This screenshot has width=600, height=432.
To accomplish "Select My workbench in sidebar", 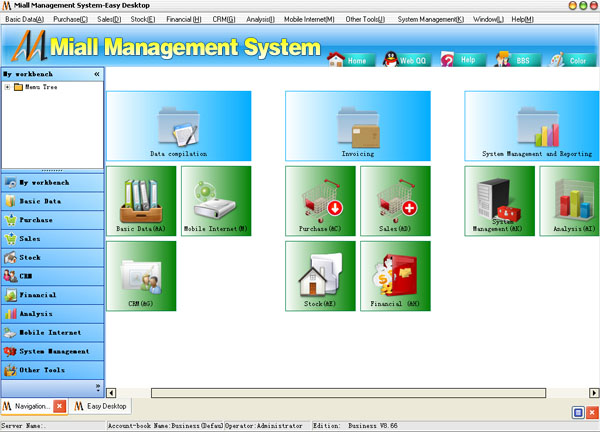I will (x=52, y=183).
